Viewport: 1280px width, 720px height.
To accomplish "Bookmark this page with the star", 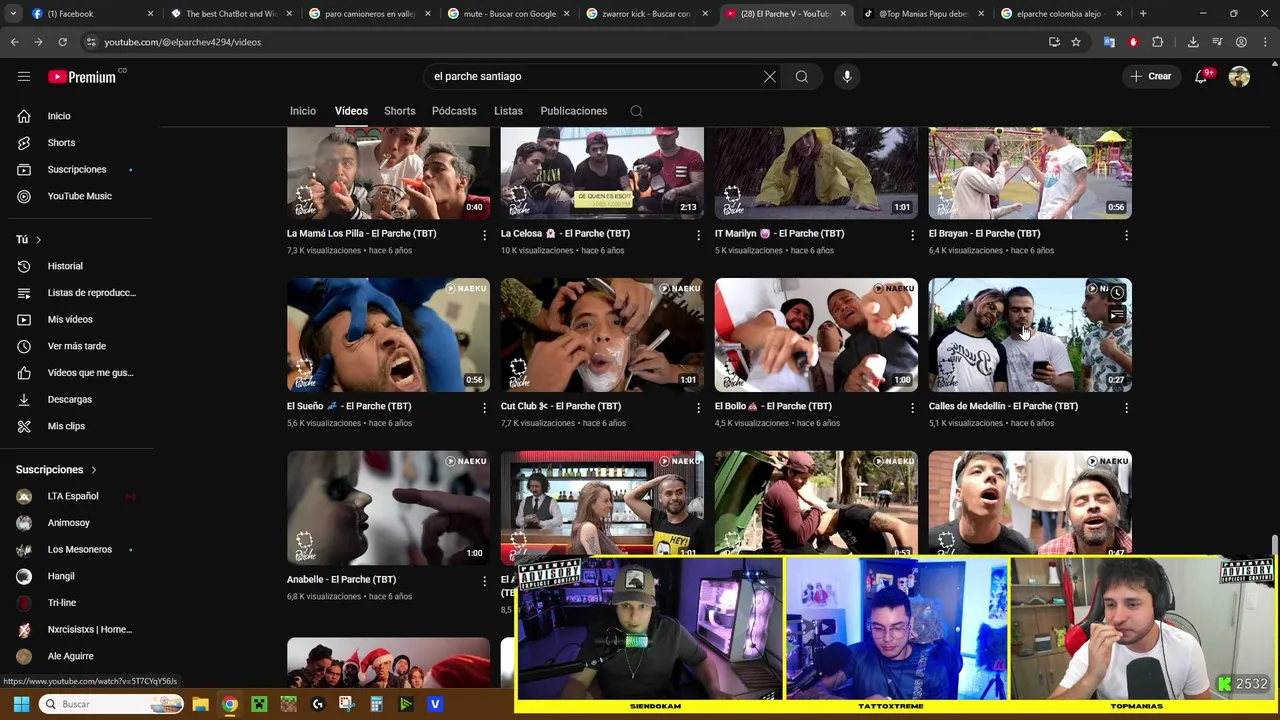I will [x=1076, y=42].
